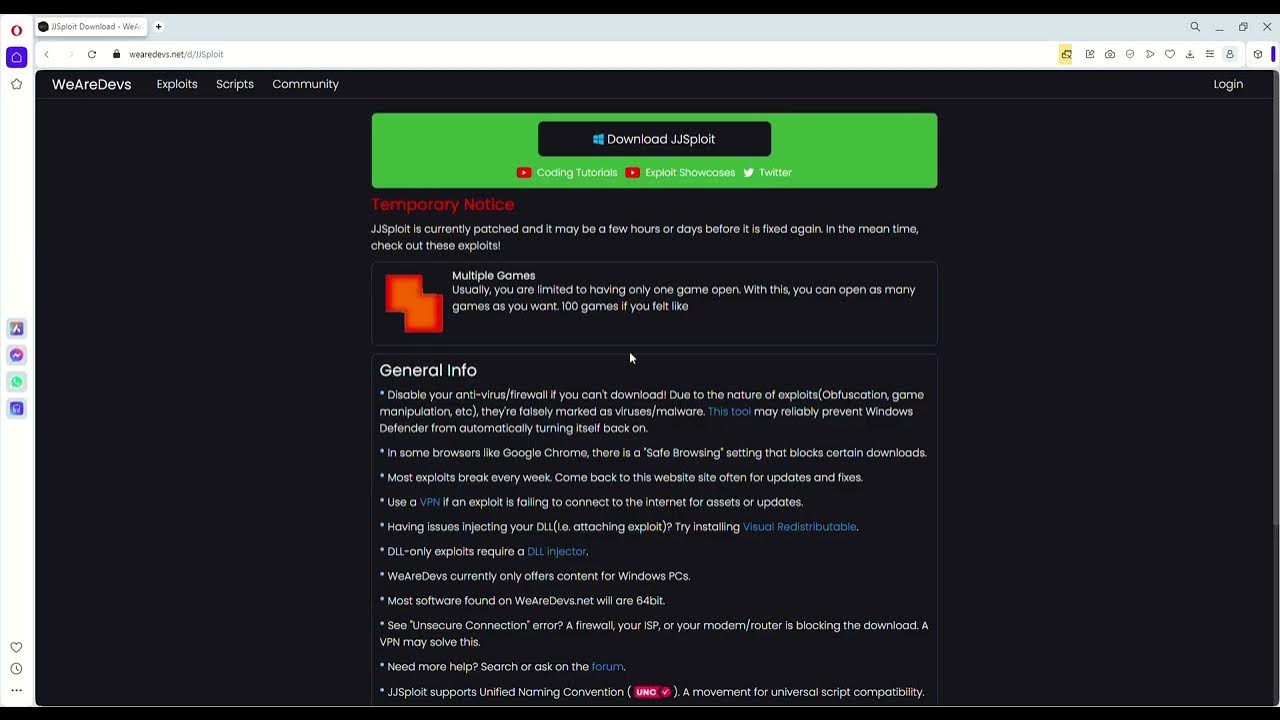Click the page vertical scrollbar
The image size is (1280, 720).
pos(1274,300)
